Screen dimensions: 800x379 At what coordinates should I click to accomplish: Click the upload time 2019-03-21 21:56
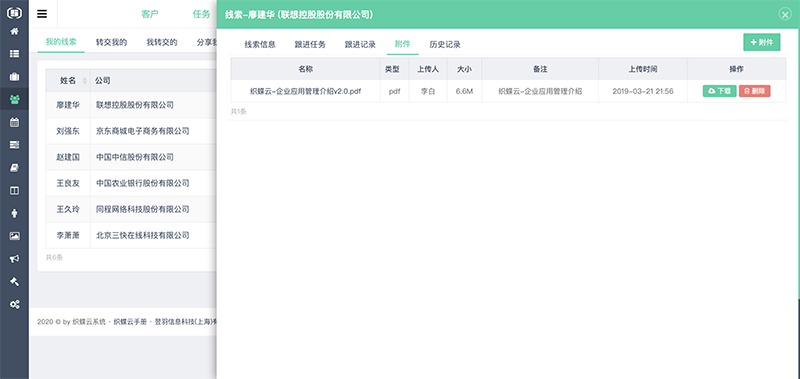643,91
